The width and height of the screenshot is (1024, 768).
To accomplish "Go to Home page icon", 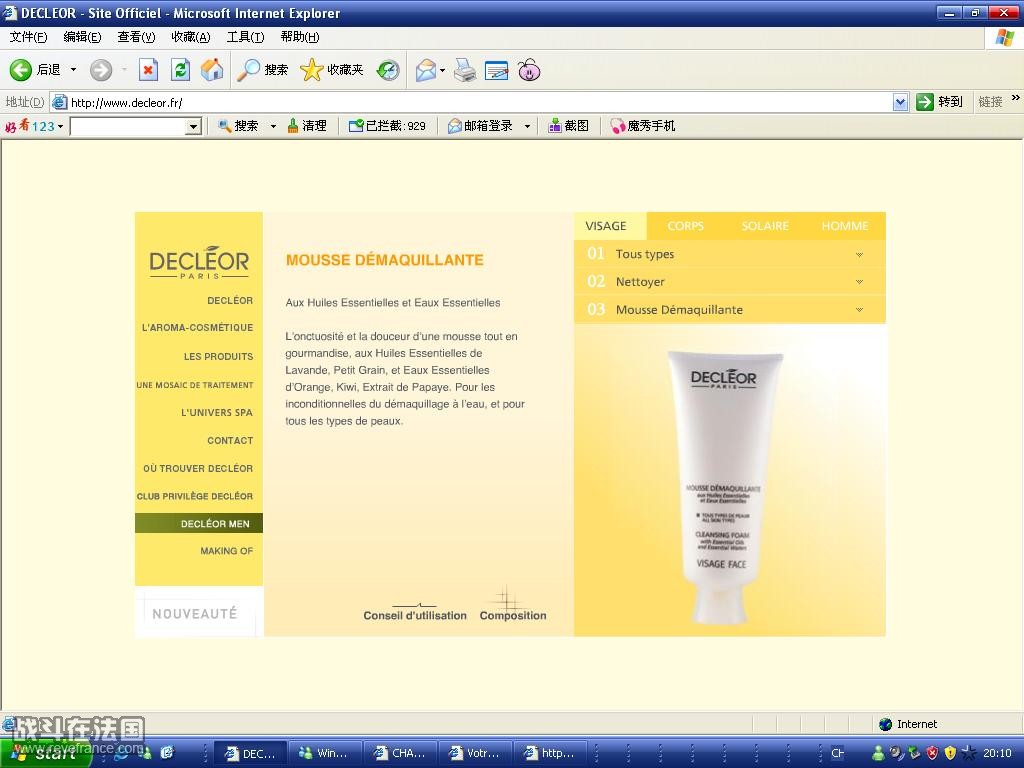I will click(212, 70).
